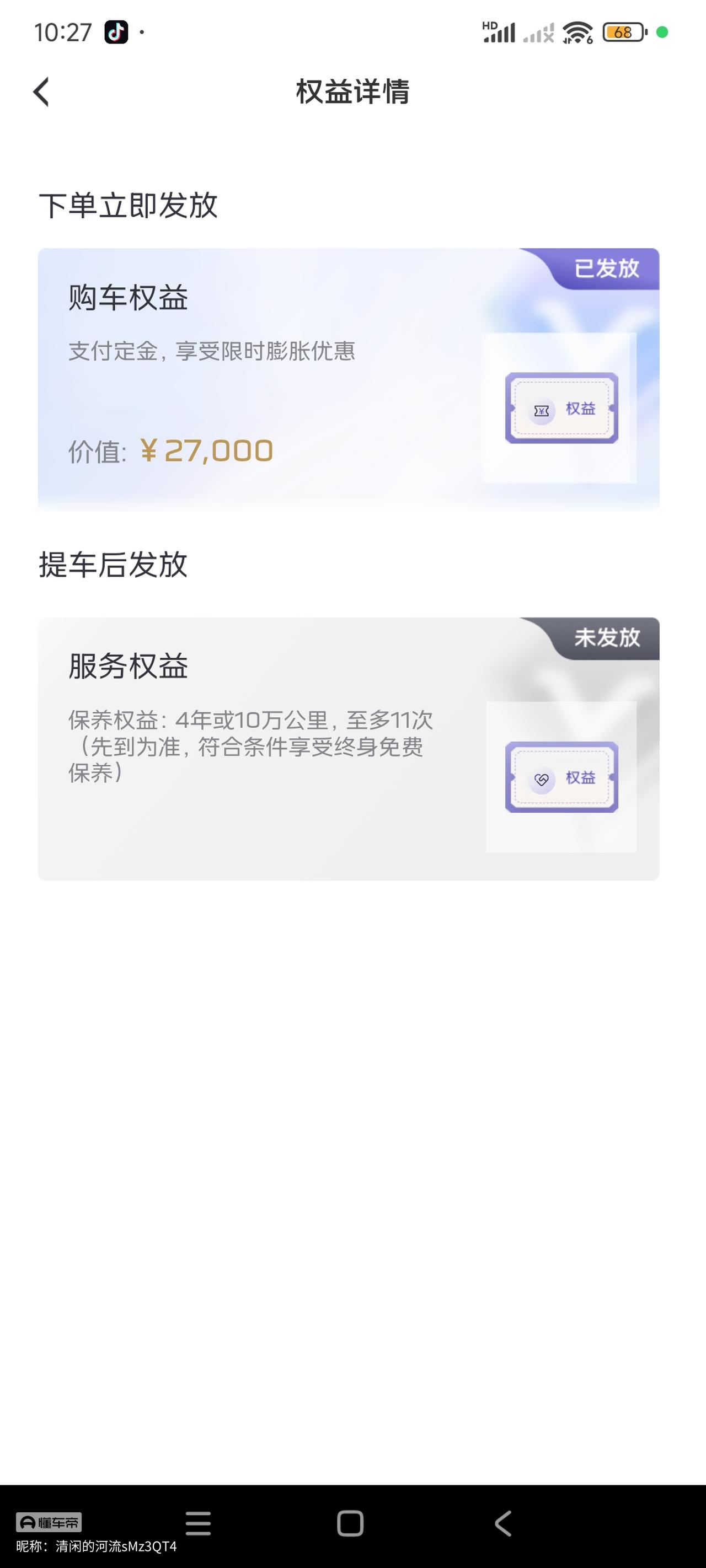Tap the 提车后发放 section heading

113,564
